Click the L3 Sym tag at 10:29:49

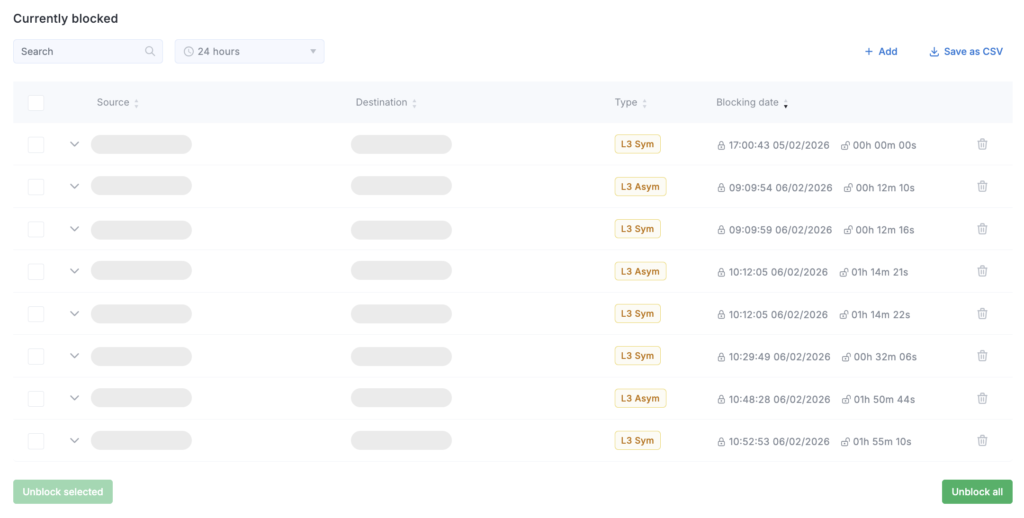click(x=637, y=356)
